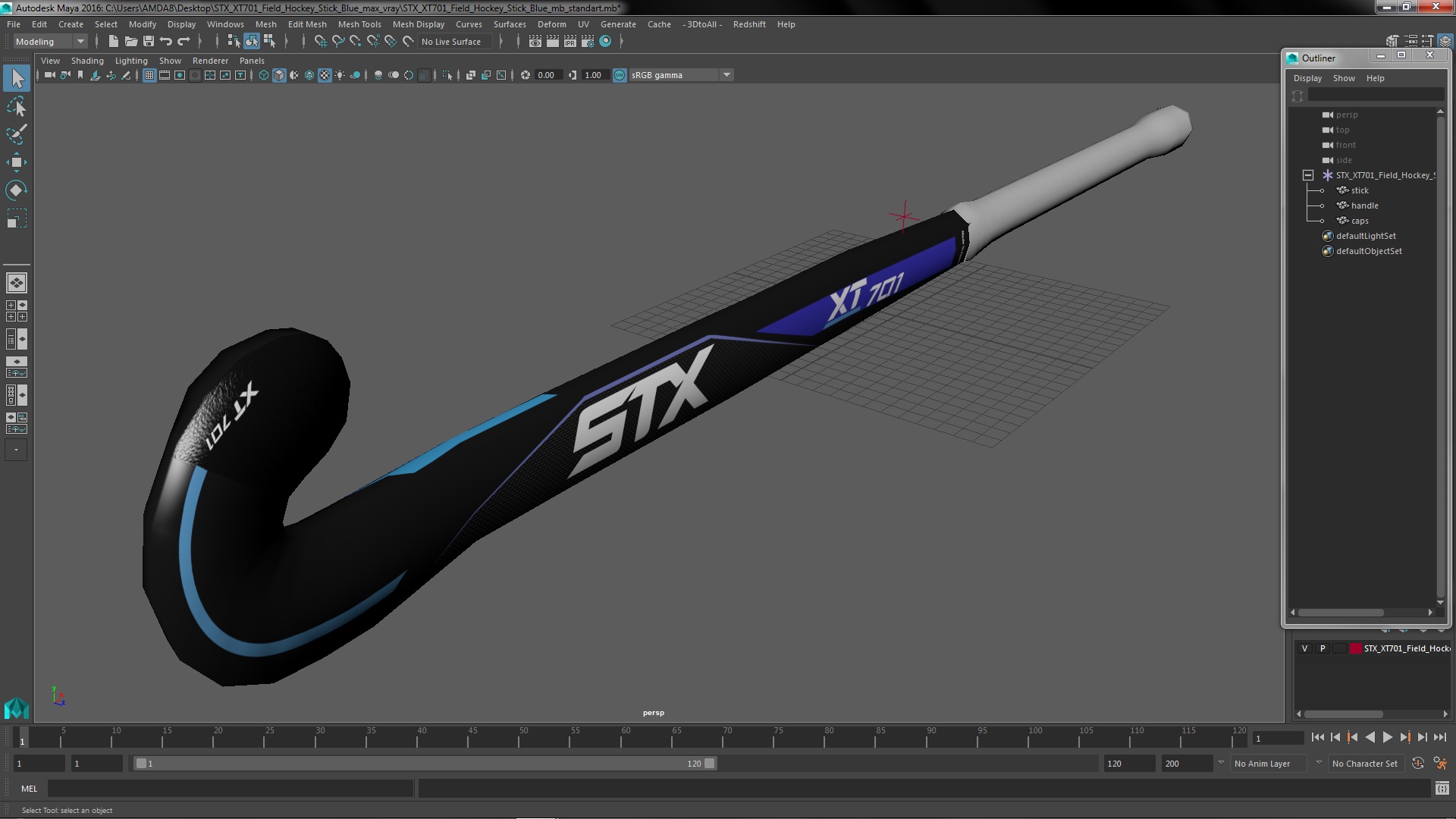This screenshot has width=1456, height=819.
Task: Click the time range slider bar
Action: pos(425,764)
